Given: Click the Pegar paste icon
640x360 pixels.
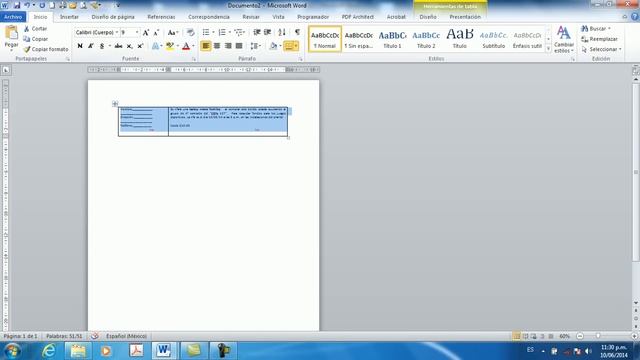Looking at the screenshot, I should tap(11, 33).
